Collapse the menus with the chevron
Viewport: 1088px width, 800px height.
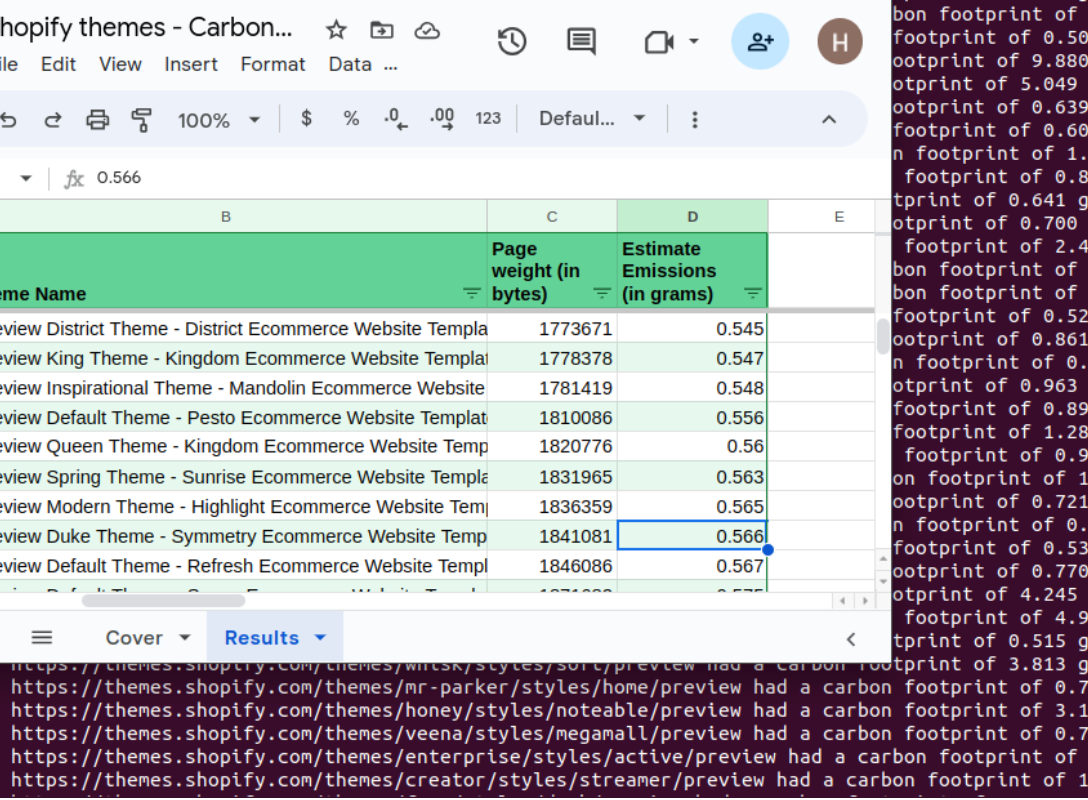pyautogui.click(x=828, y=119)
